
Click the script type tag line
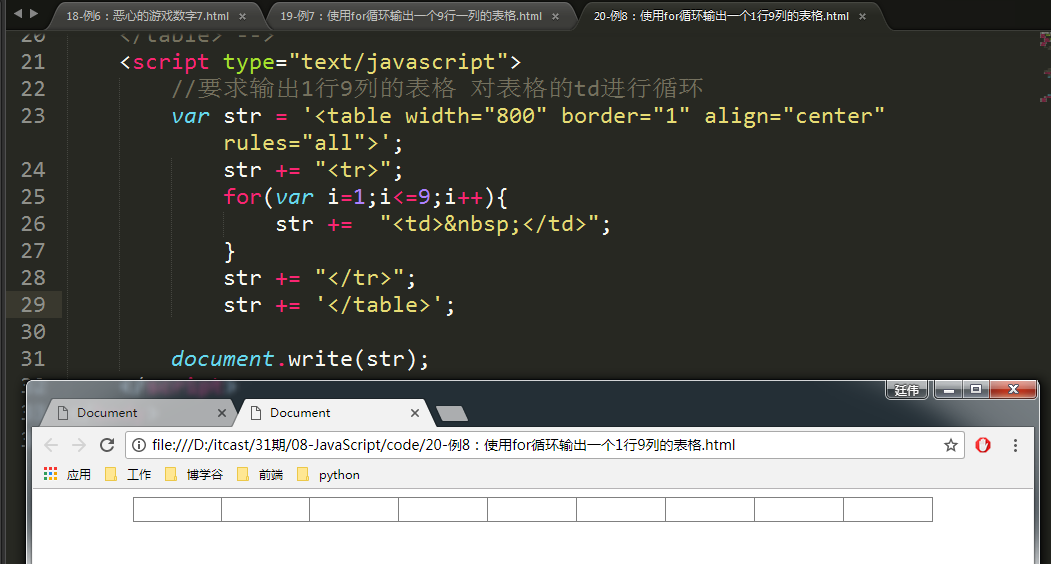point(320,62)
